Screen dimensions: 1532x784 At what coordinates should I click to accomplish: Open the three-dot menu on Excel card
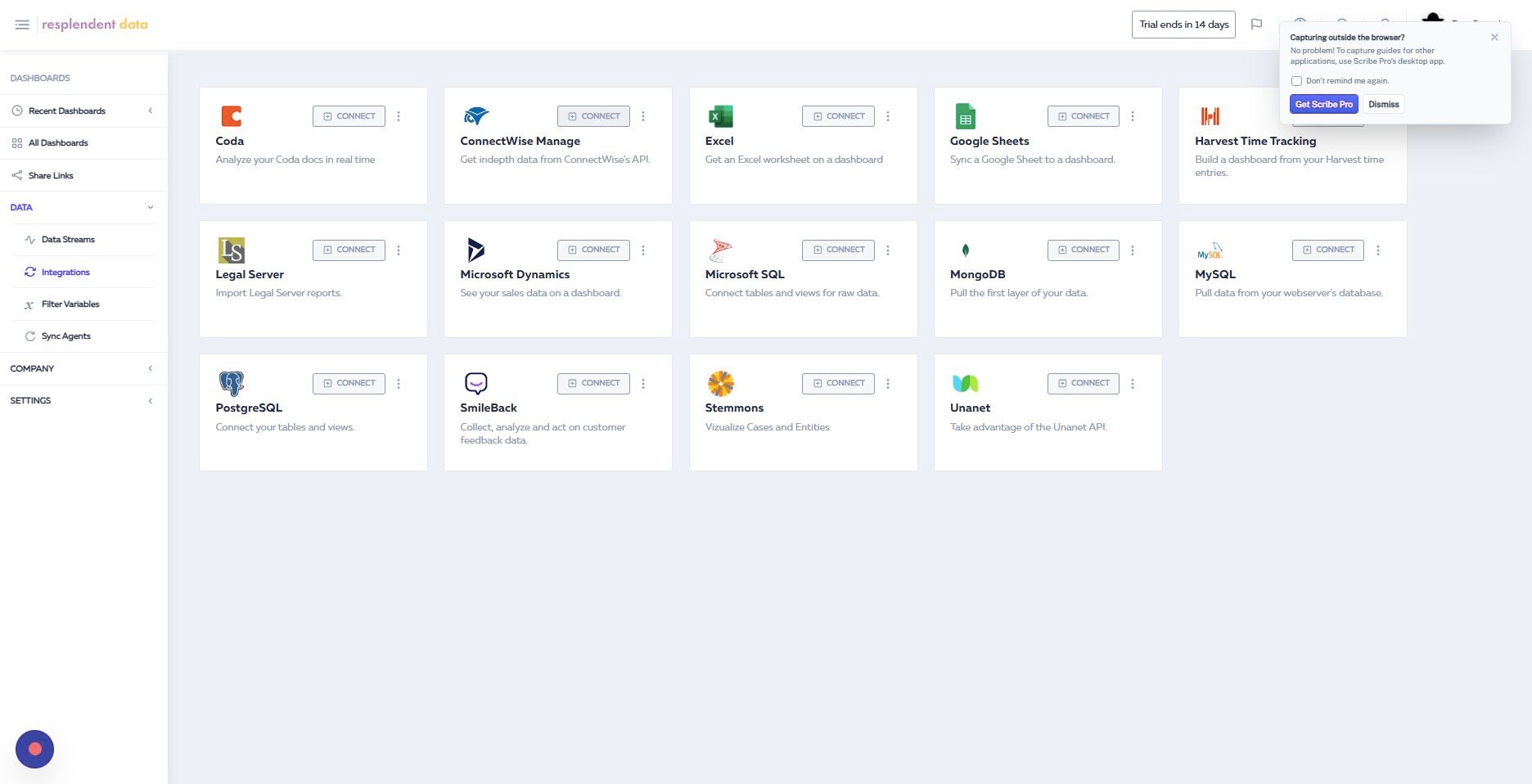[888, 116]
